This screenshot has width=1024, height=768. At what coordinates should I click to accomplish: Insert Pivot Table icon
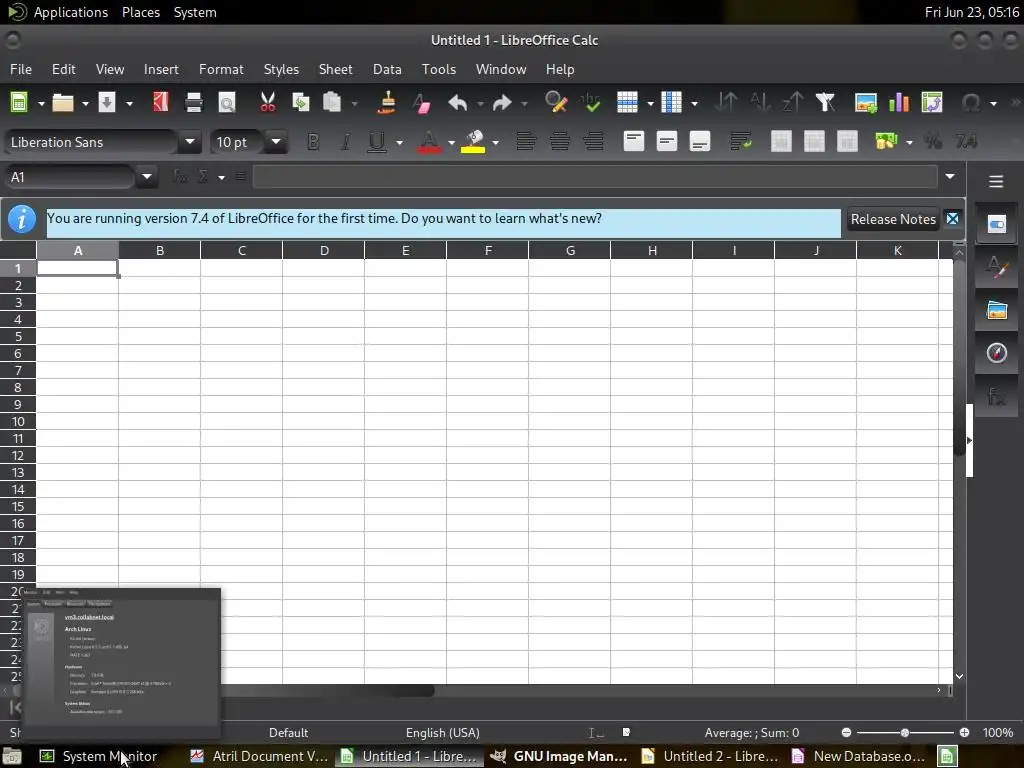click(x=932, y=103)
